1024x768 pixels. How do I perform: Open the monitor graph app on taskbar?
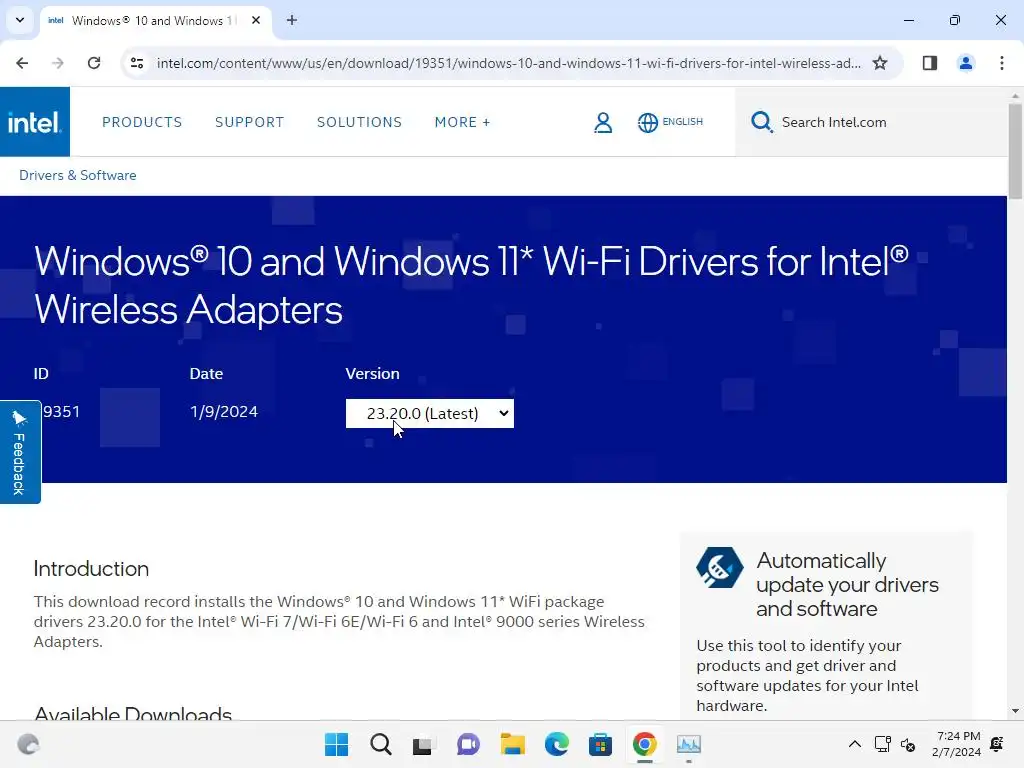coord(688,744)
